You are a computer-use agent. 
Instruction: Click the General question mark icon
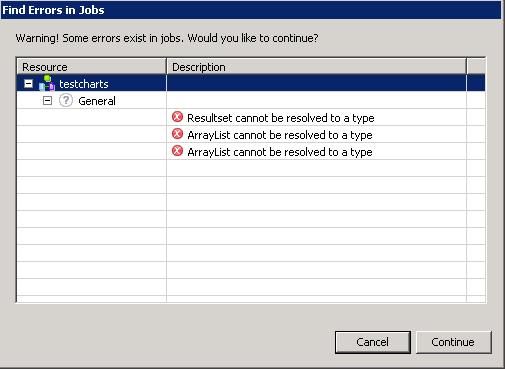coord(66,100)
